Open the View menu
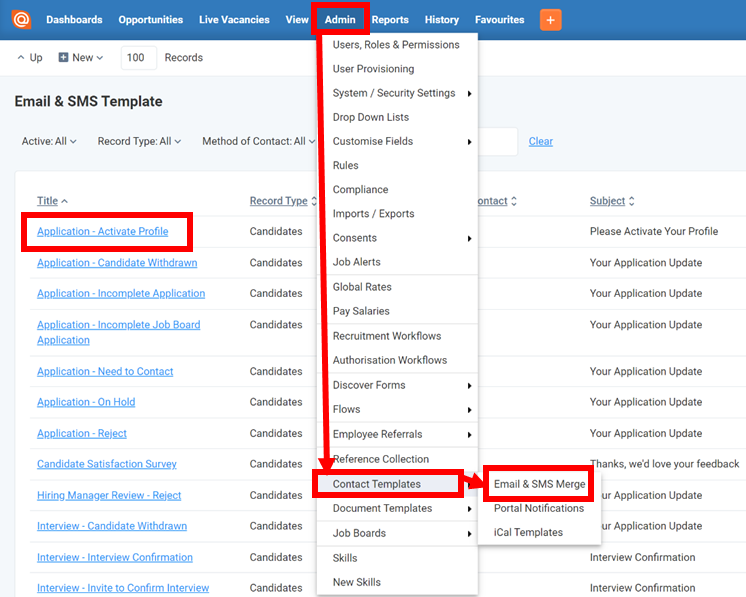The width and height of the screenshot is (746, 597). (x=297, y=20)
